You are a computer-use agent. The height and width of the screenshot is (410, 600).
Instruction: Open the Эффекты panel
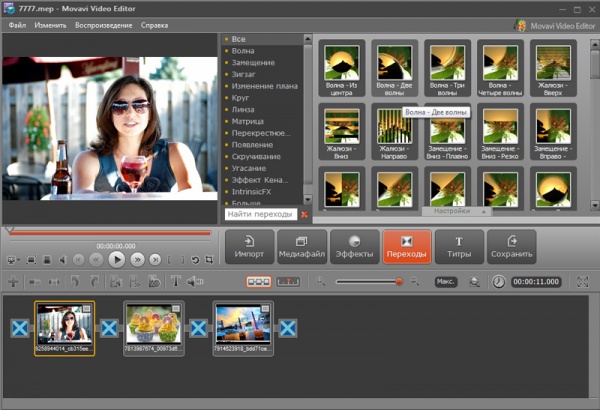click(352, 246)
